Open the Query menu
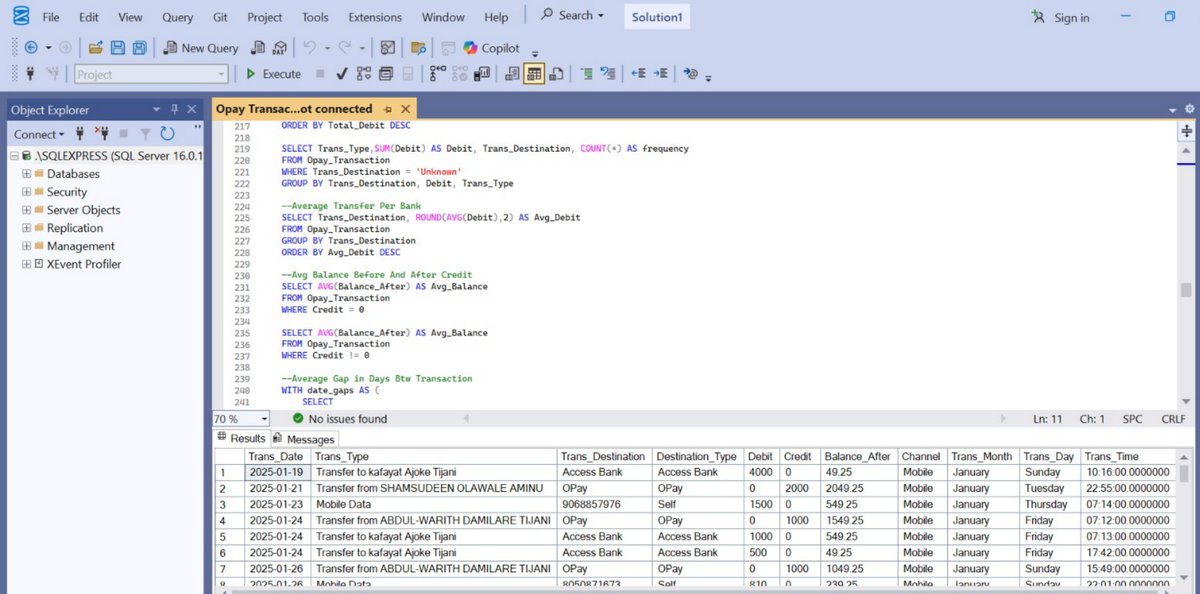 pos(178,17)
